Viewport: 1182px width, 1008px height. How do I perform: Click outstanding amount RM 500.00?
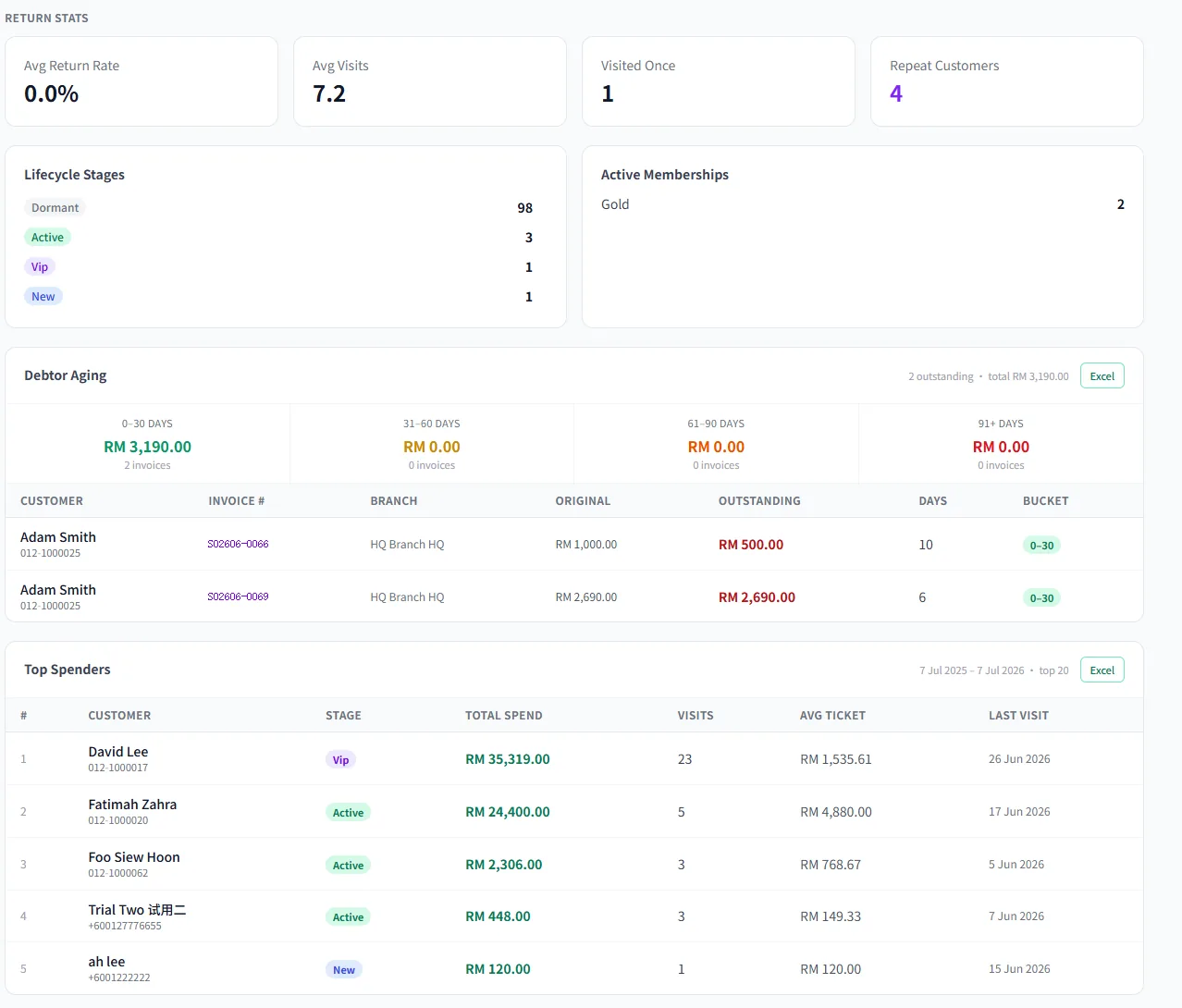point(751,545)
